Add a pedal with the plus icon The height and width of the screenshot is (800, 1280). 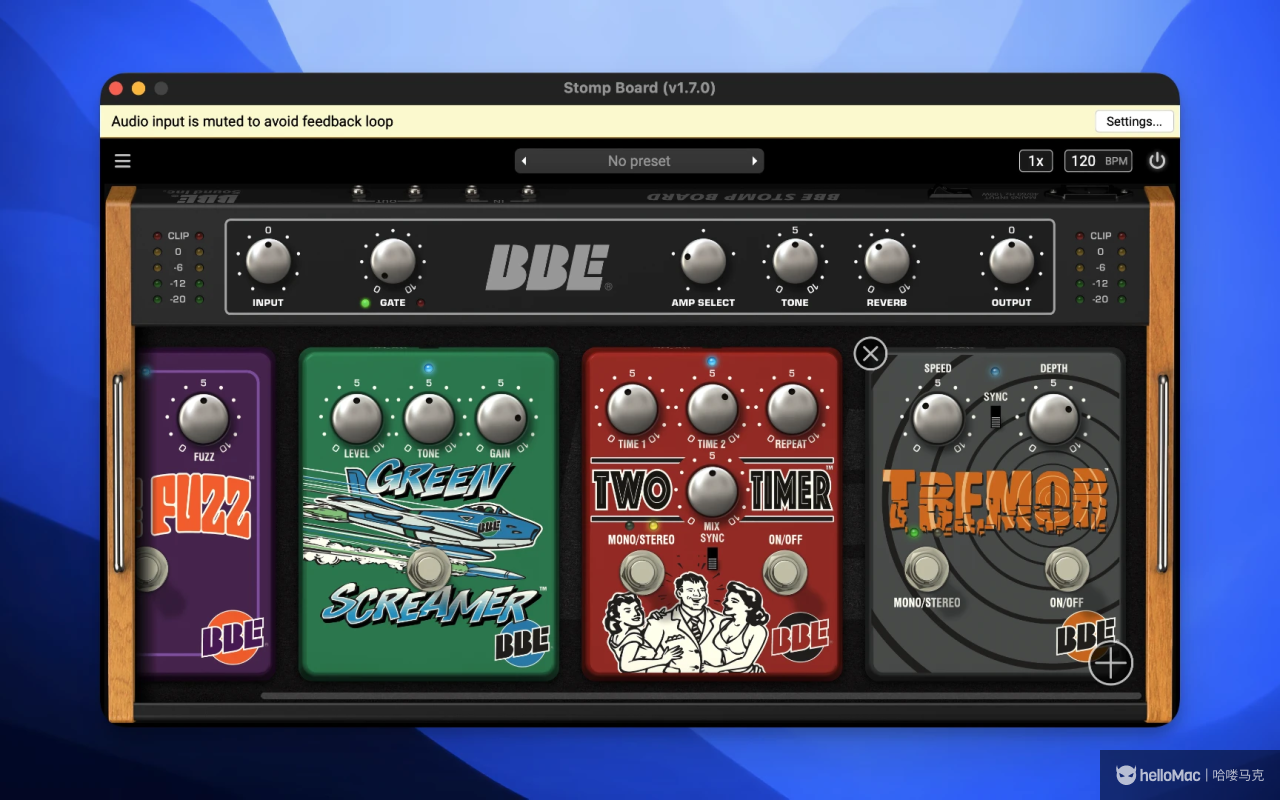[x=1111, y=663]
